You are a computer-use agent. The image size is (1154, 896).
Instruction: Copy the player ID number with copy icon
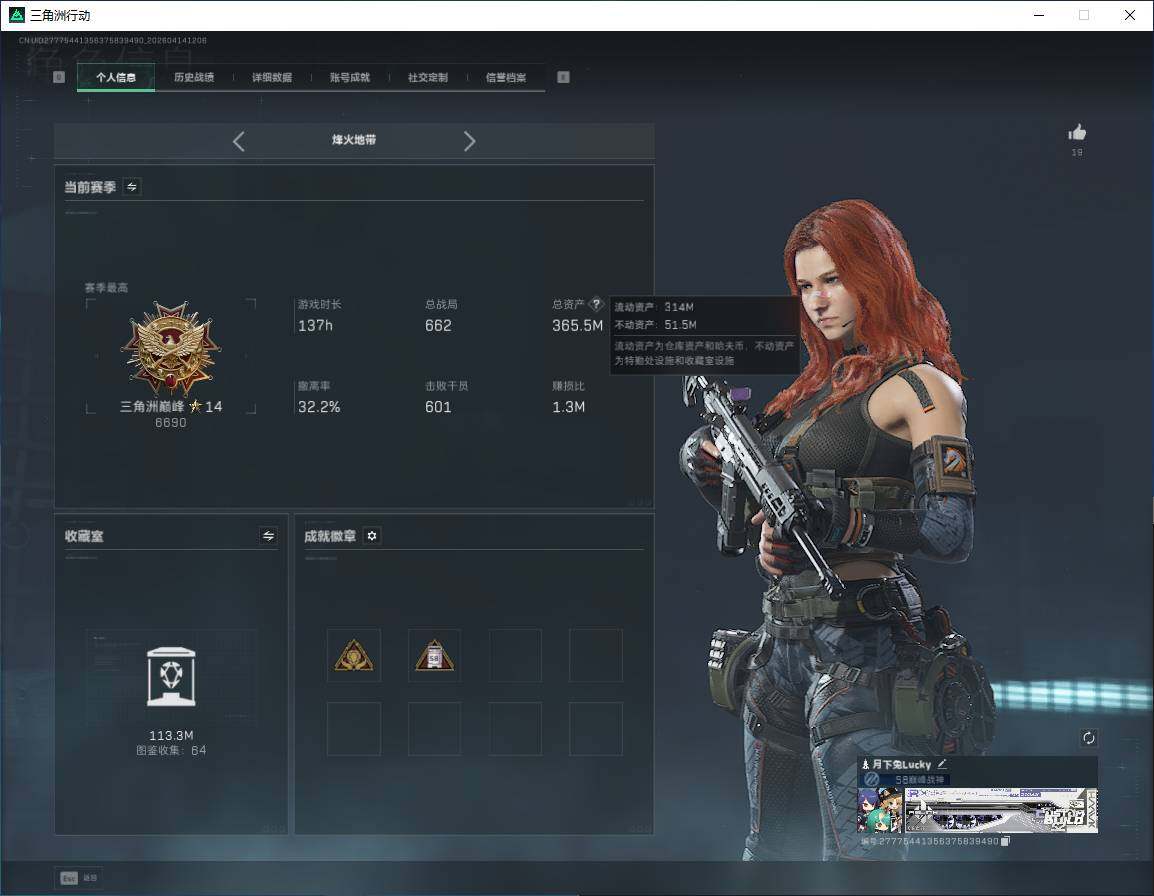1005,841
